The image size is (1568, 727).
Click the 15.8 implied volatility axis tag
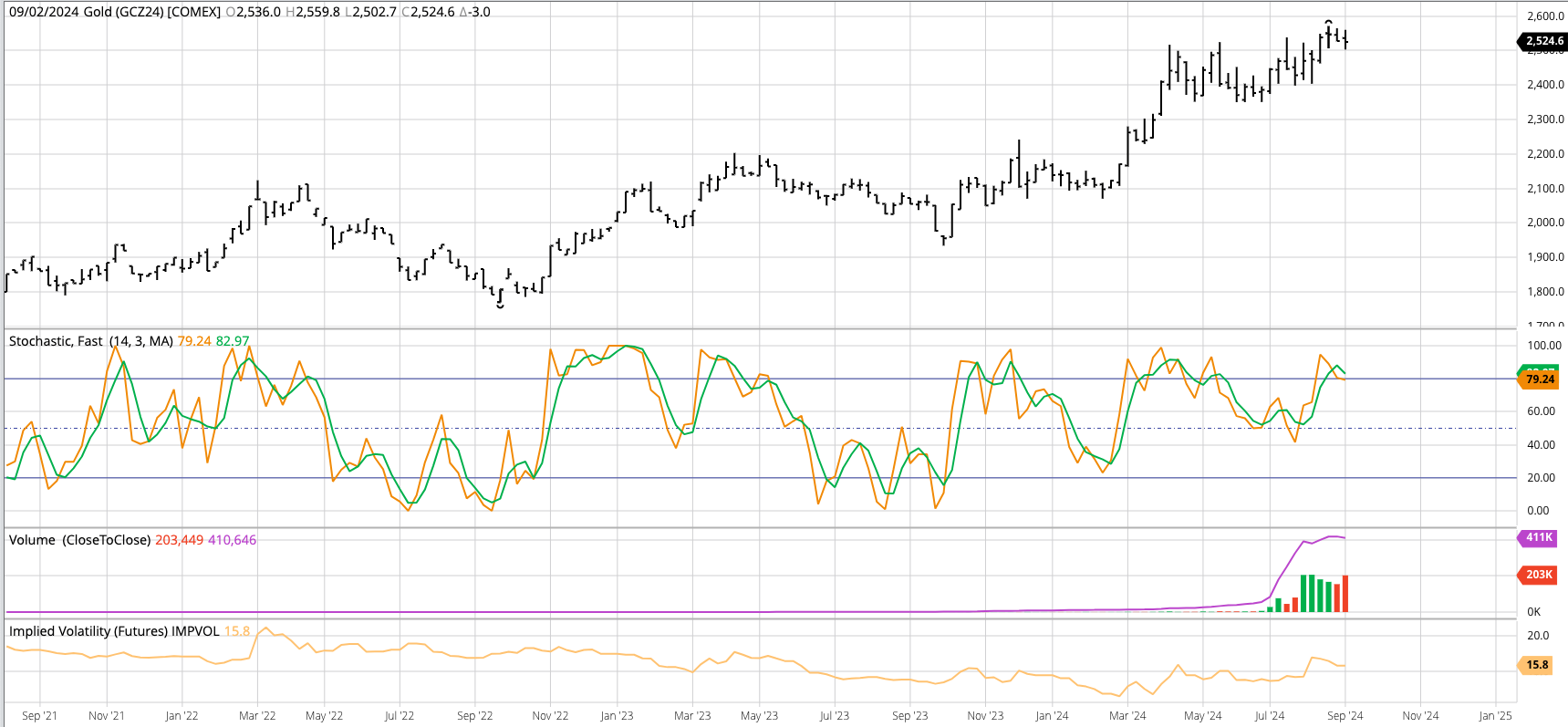point(1537,665)
